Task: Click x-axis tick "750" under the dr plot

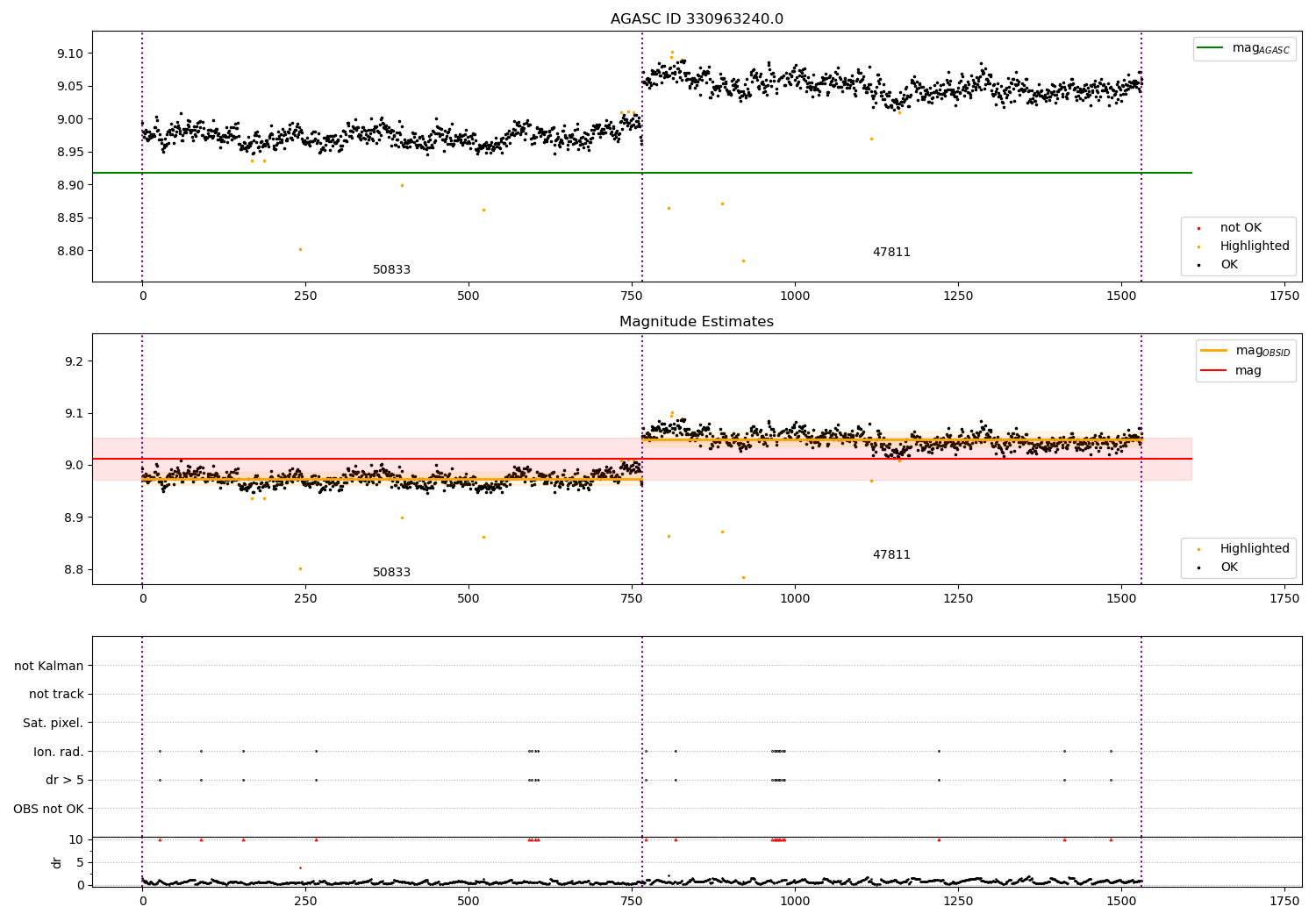Action: [632, 901]
